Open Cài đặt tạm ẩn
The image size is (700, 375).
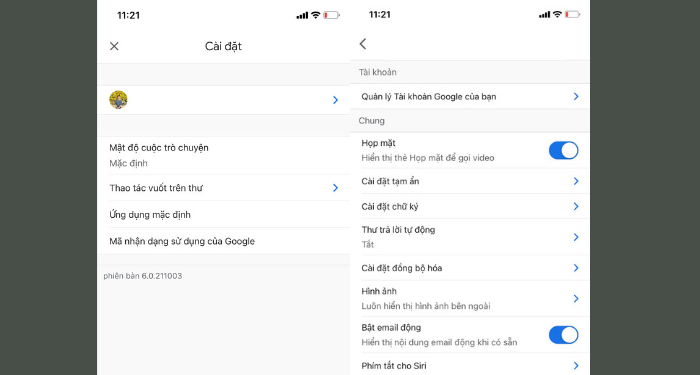470,181
